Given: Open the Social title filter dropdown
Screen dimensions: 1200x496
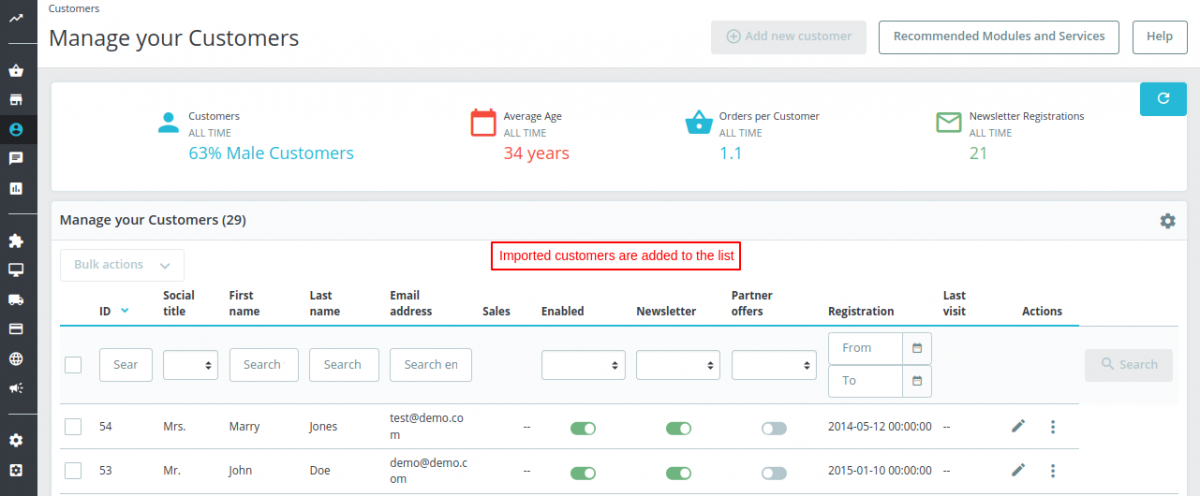Looking at the screenshot, I should point(190,365).
